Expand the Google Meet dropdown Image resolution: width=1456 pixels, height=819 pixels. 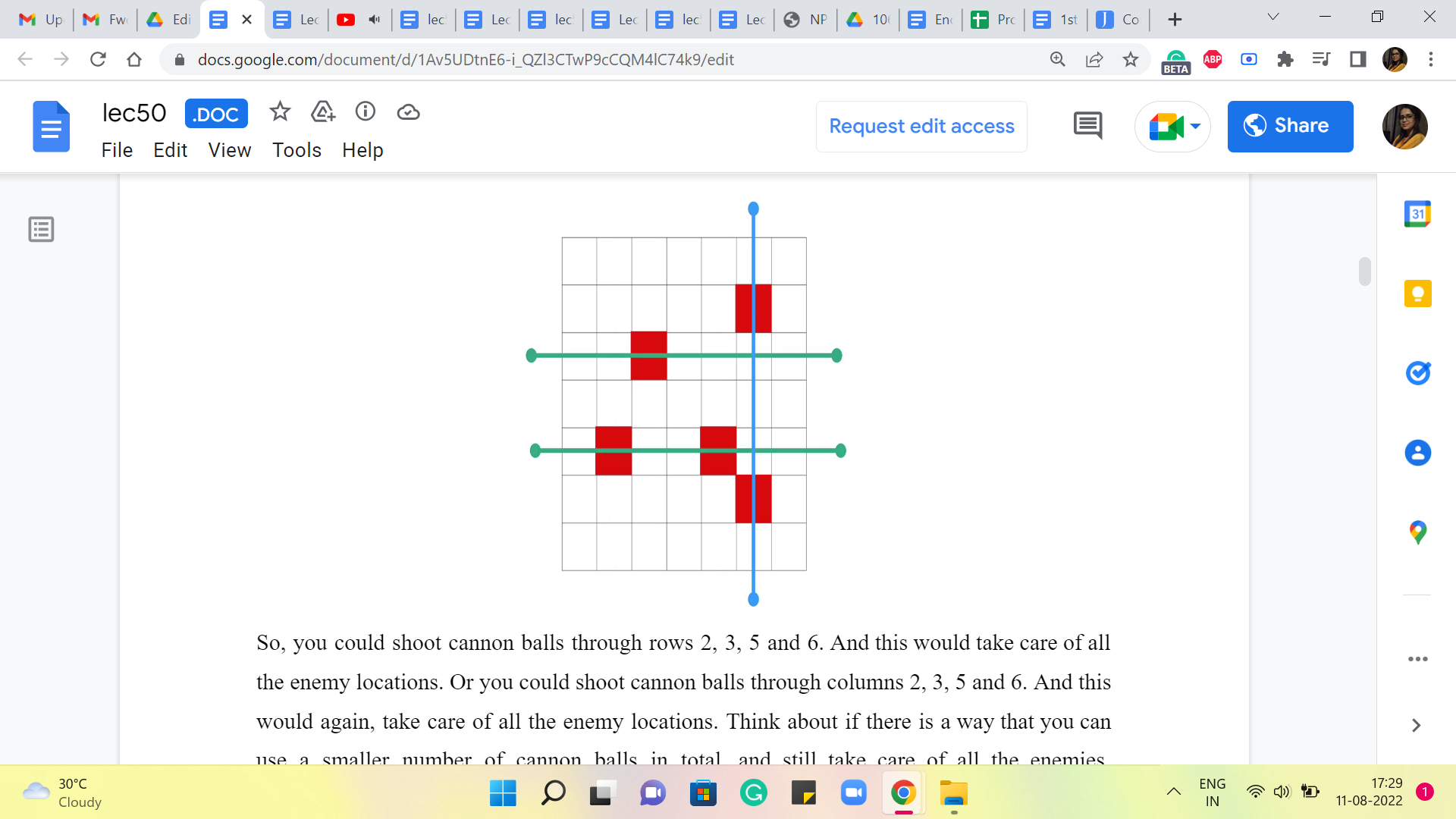pyautogui.click(x=1195, y=126)
